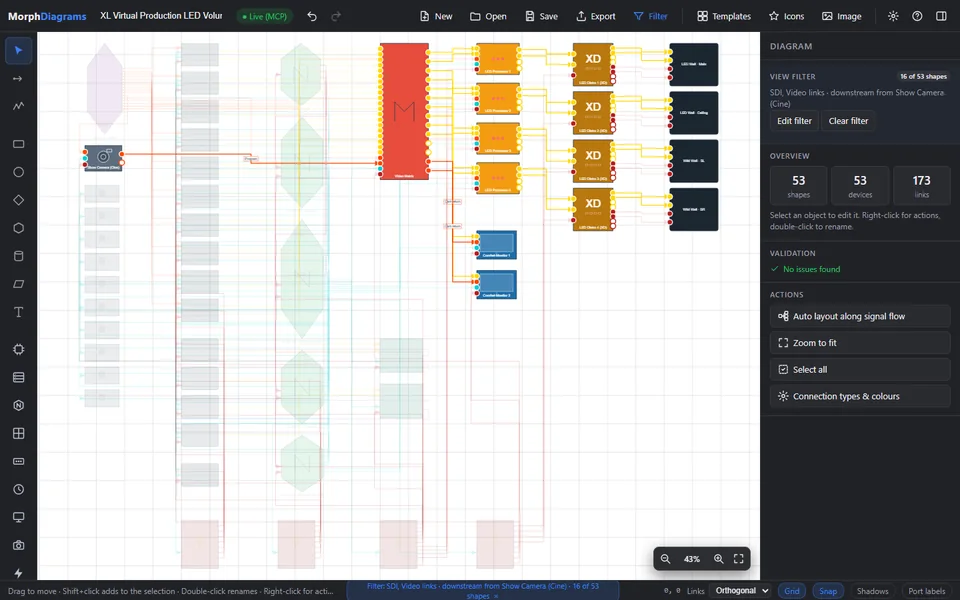
Task: Select the polyline zigzag tool
Action: (18, 106)
